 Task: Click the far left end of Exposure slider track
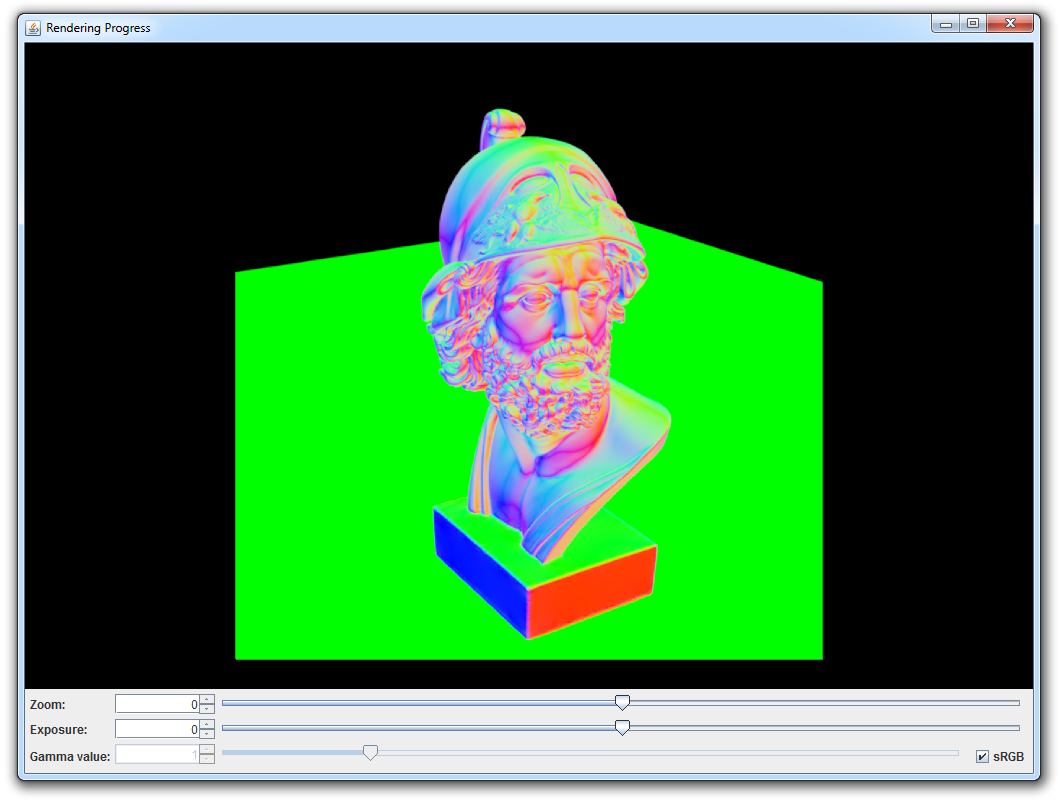click(225, 728)
